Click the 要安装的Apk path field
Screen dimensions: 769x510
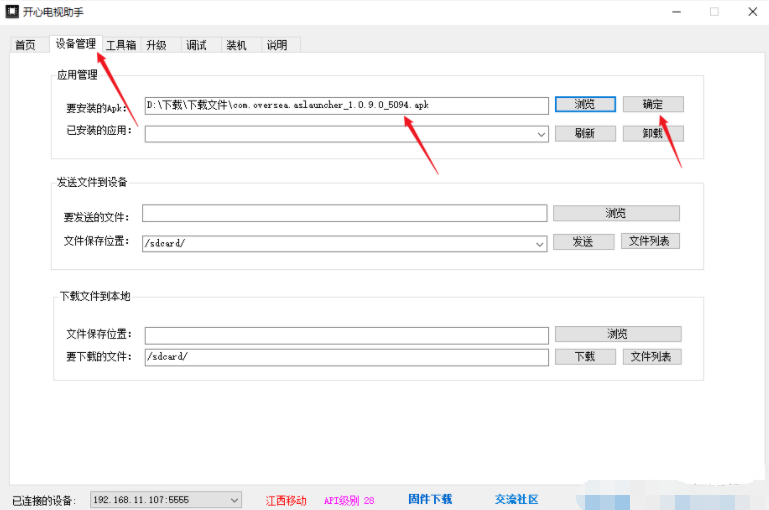click(x=346, y=105)
